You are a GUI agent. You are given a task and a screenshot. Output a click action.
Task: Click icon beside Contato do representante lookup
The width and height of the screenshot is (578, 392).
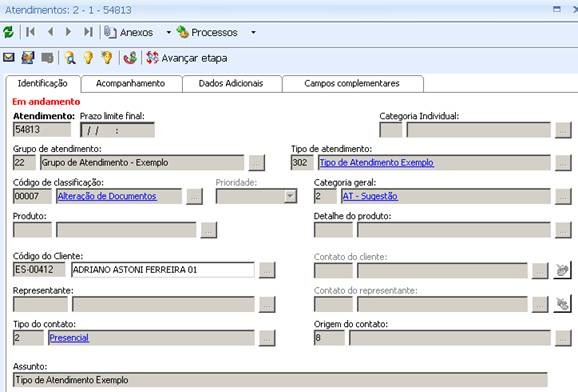pos(563,304)
